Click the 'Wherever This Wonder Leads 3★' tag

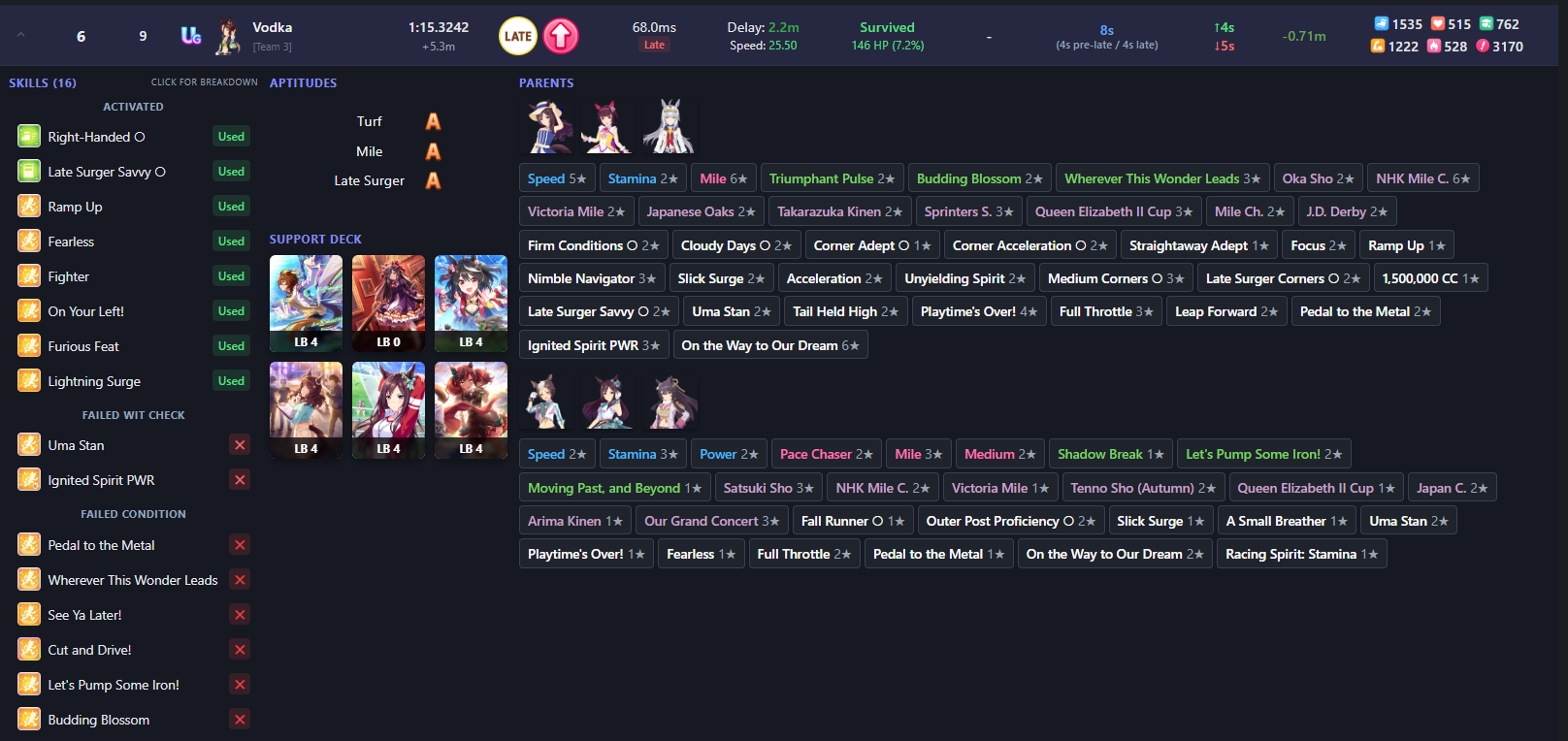(x=1162, y=178)
